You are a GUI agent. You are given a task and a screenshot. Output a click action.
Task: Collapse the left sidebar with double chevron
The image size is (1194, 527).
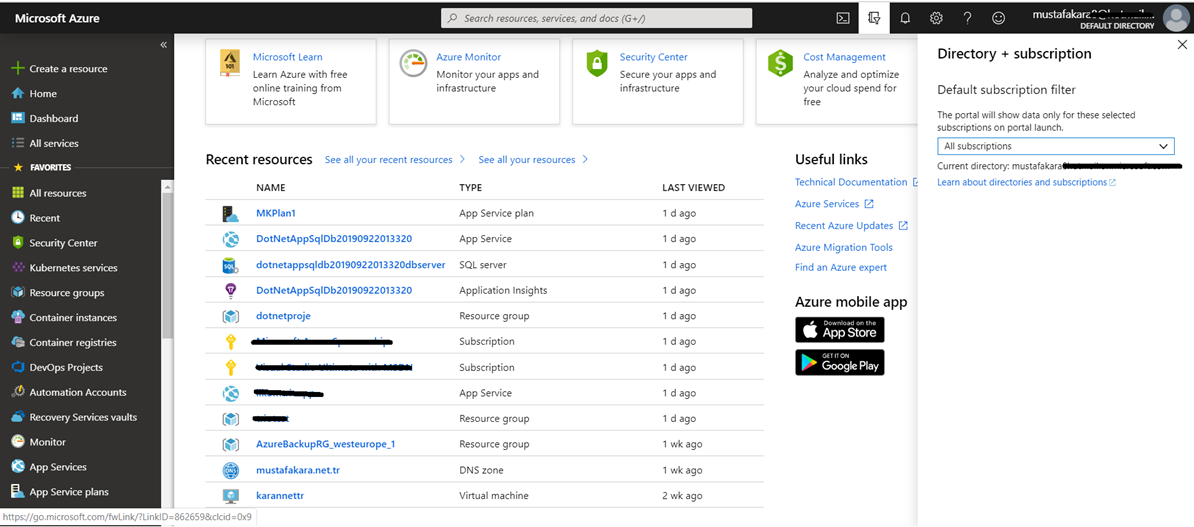point(163,45)
